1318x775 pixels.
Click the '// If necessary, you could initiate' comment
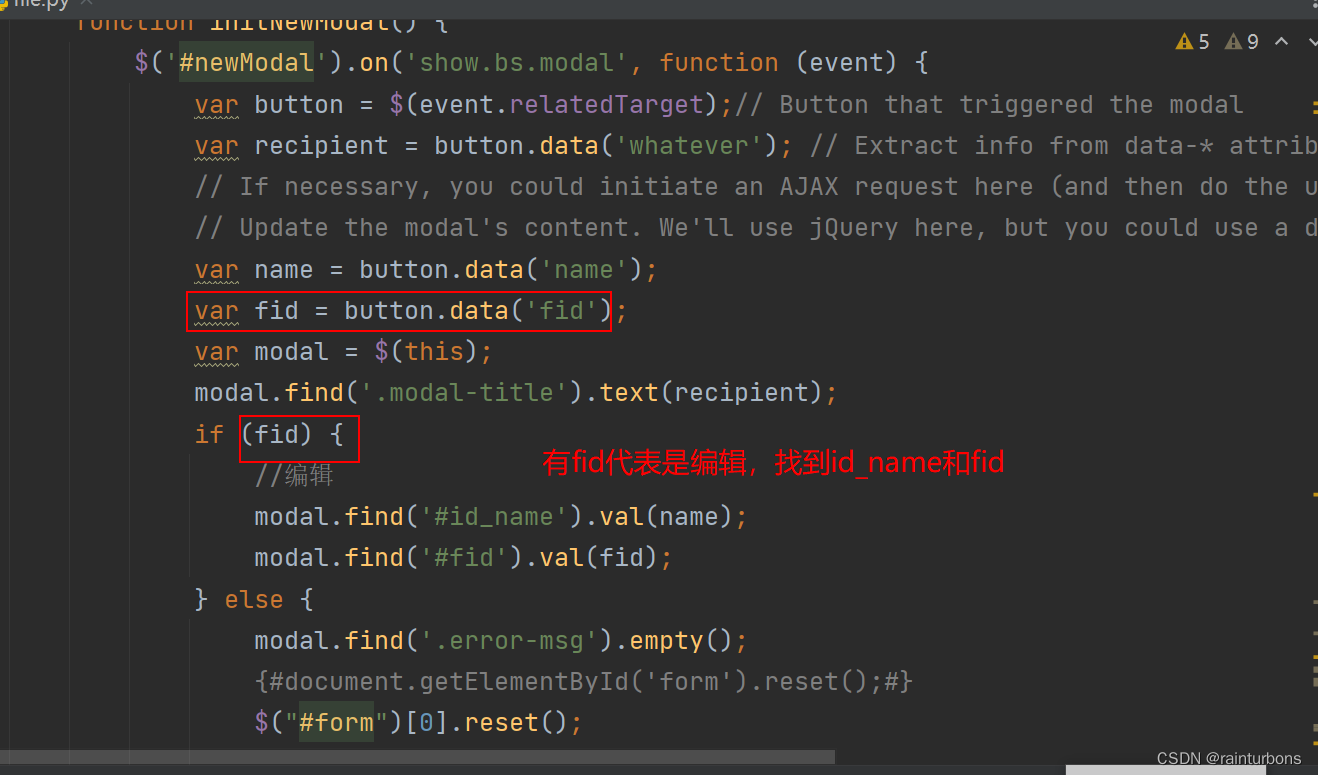[756, 187]
